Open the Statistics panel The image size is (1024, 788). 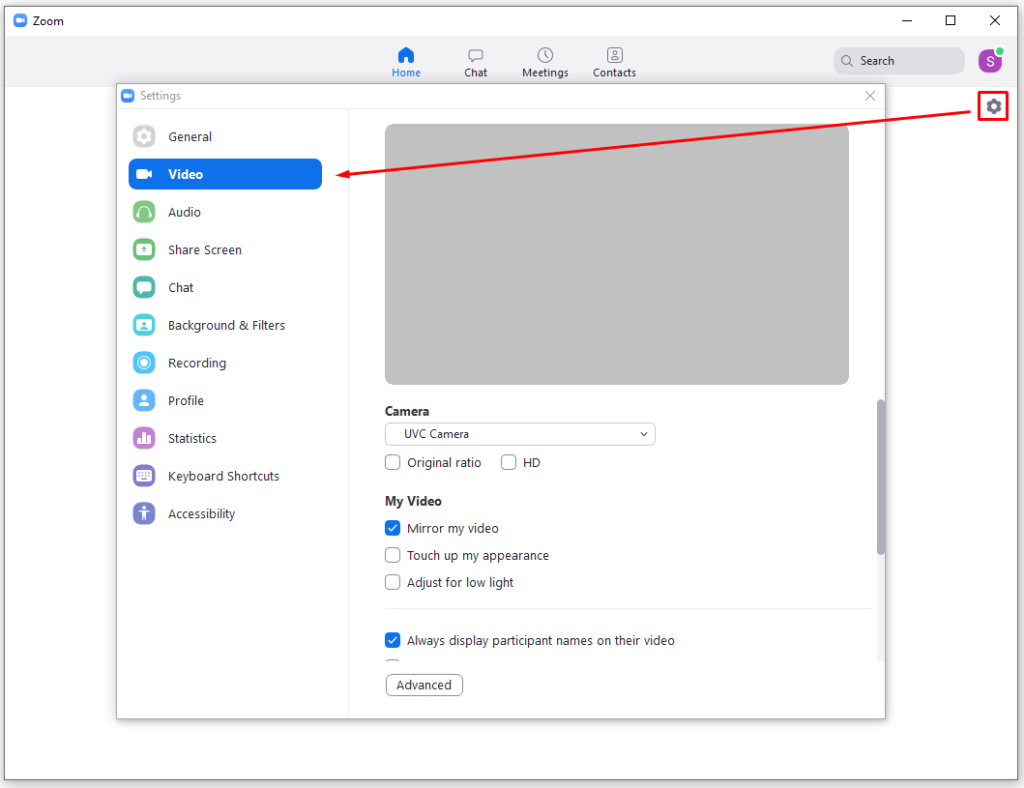click(x=191, y=438)
